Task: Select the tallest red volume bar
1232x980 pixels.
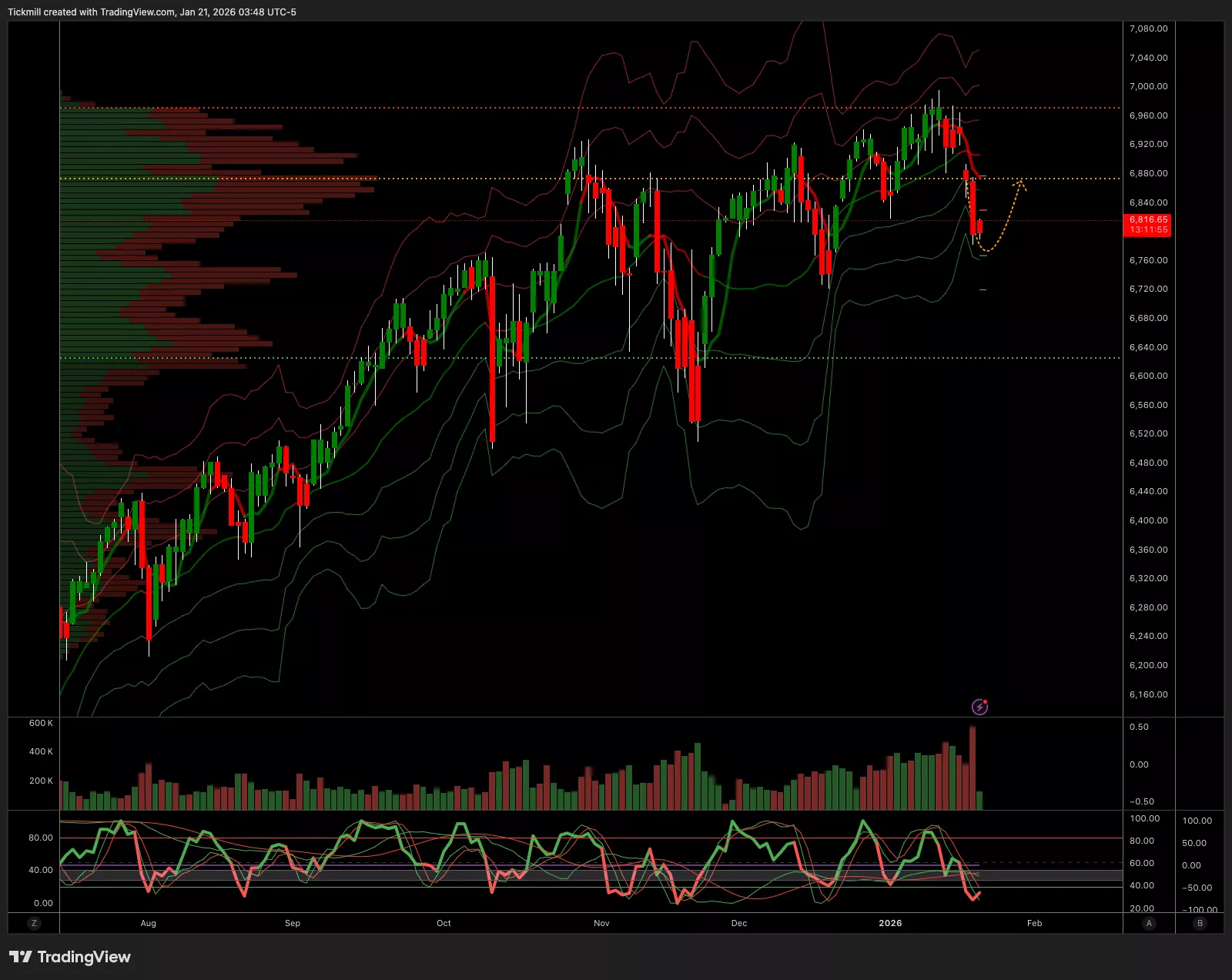Action: (973, 767)
